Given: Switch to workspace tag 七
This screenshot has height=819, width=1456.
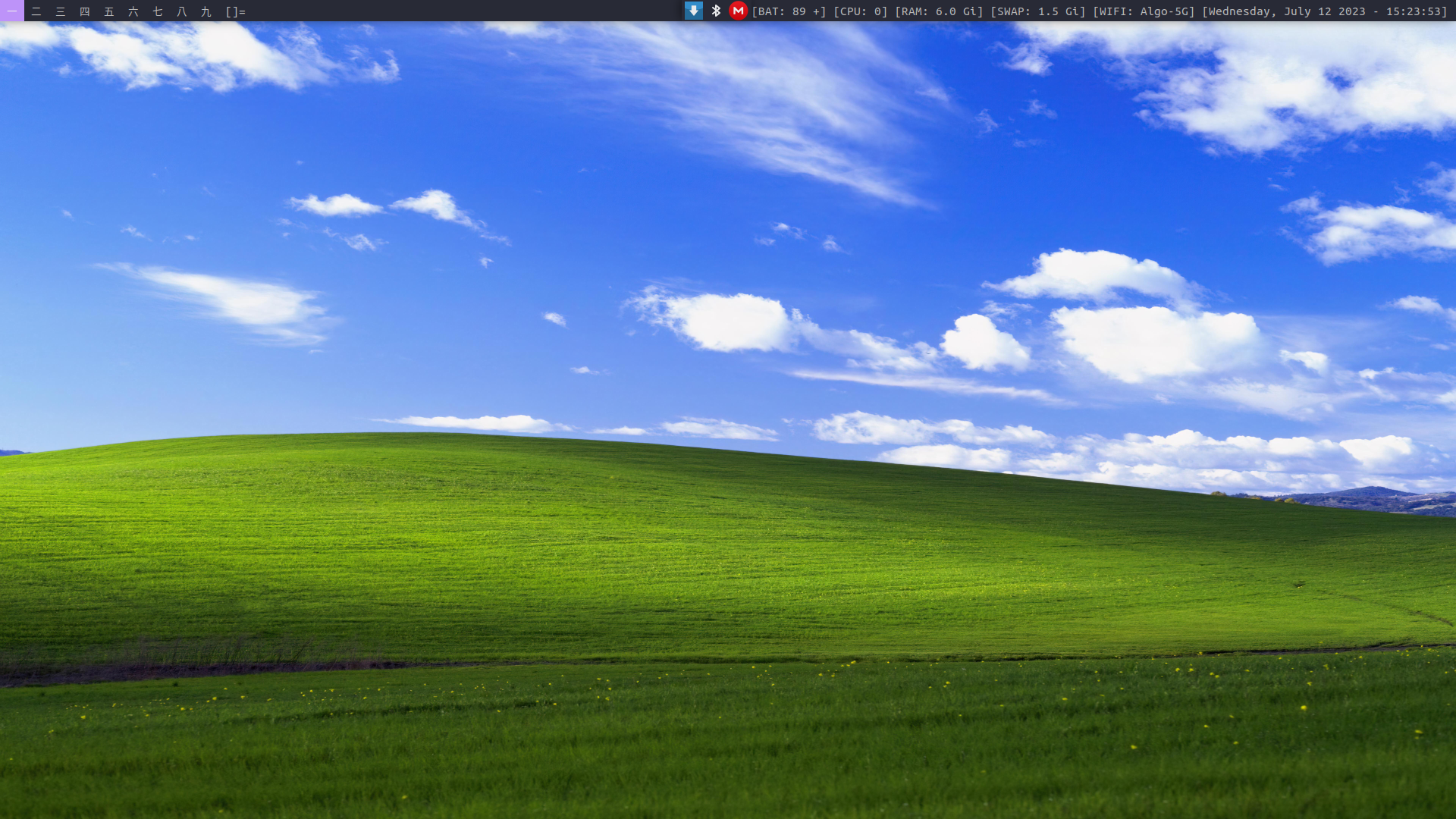Looking at the screenshot, I should click(x=158, y=11).
